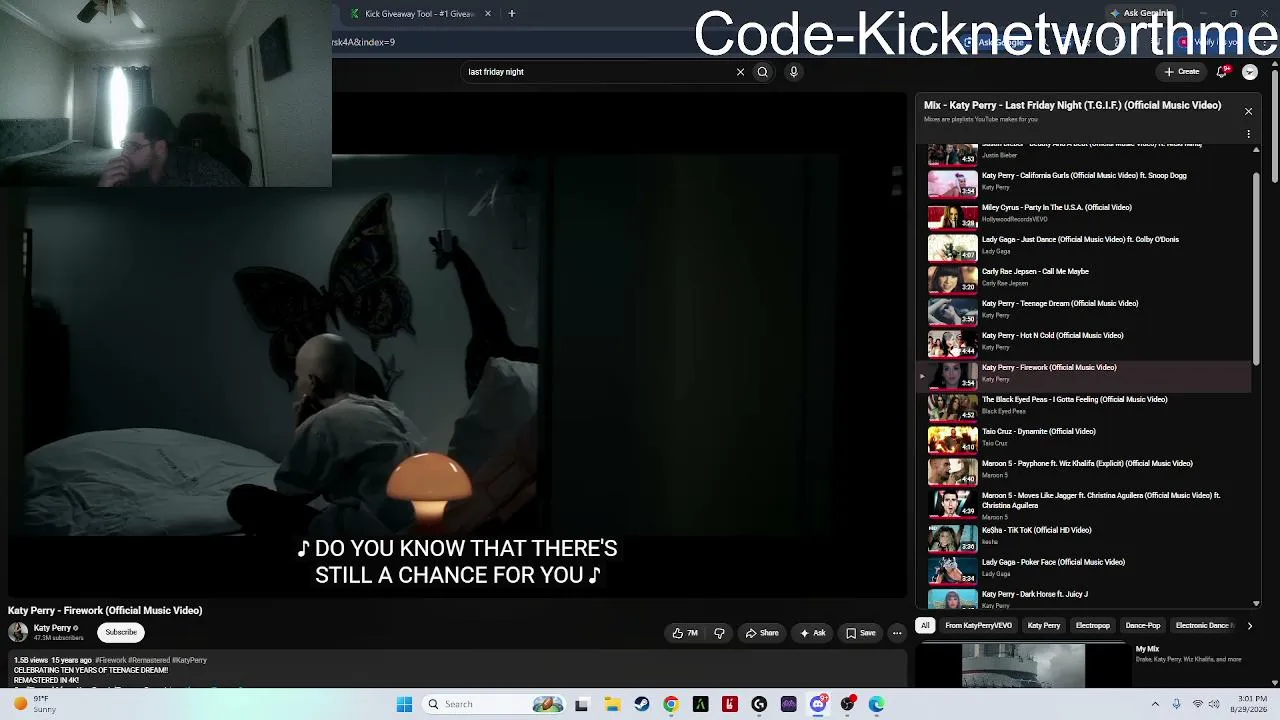Open the red app icon on the taskbar
The height and width of the screenshot is (720, 1280).
point(730,704)
